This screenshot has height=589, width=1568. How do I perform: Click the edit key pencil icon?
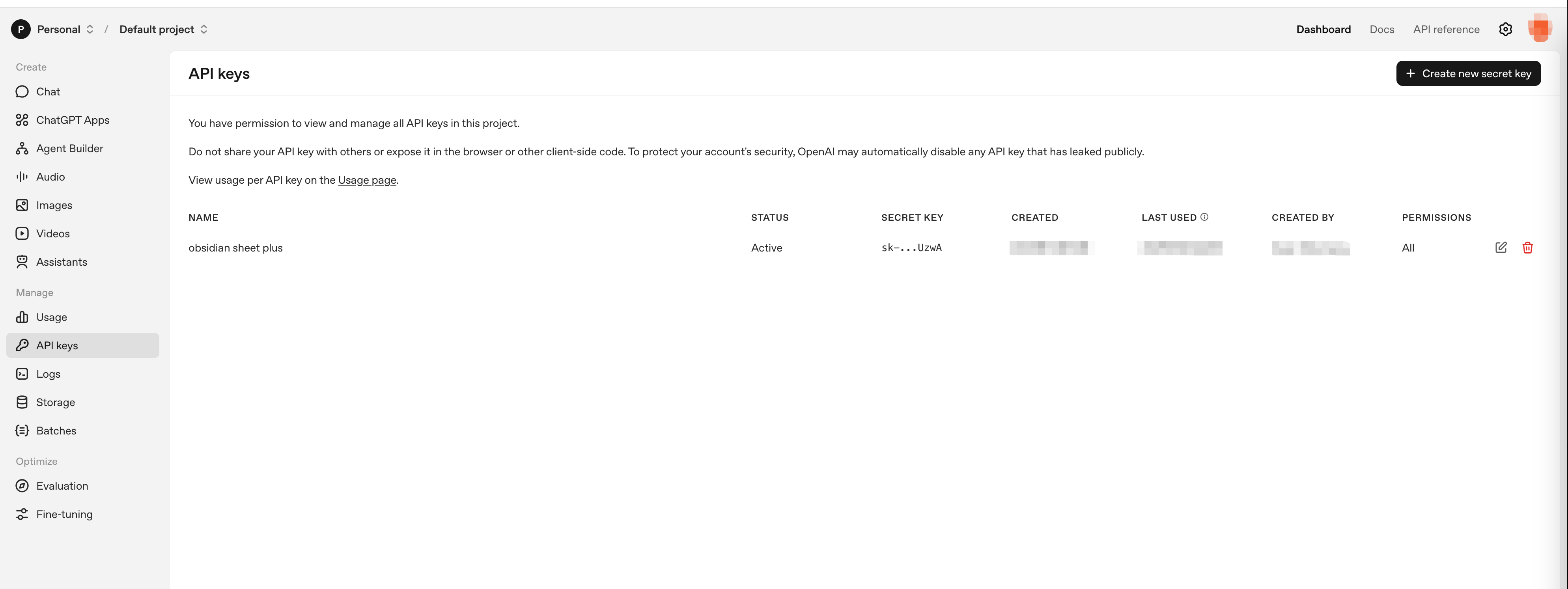1501,248
